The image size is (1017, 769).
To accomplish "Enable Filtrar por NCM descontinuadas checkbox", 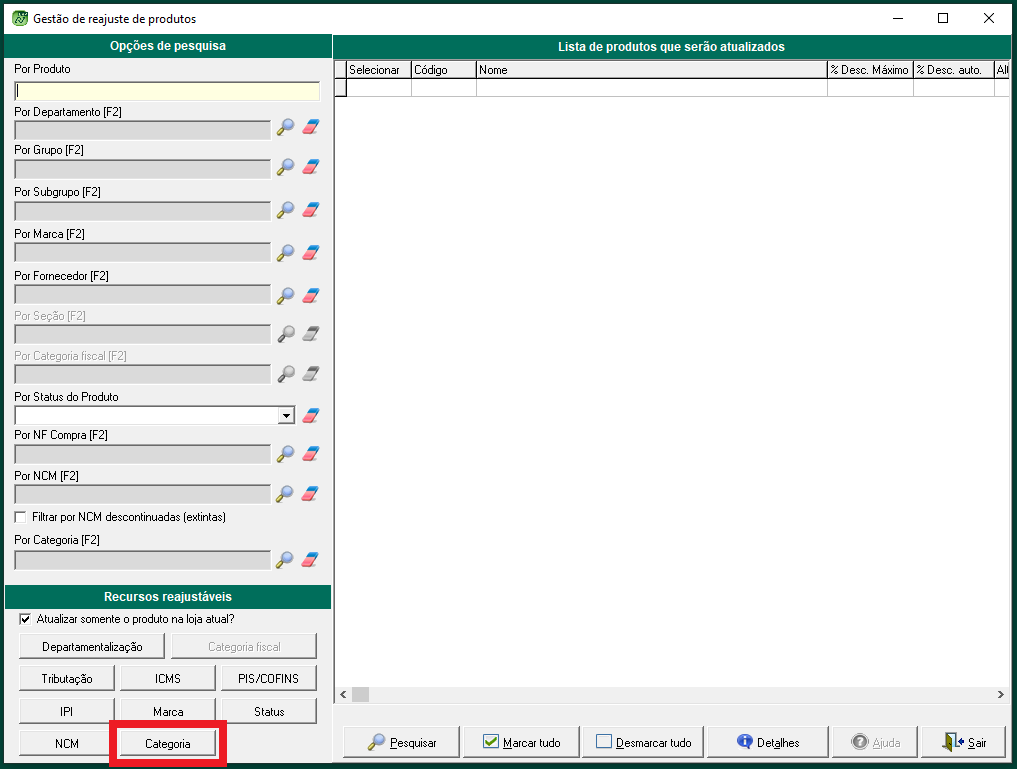I will 21,517.
